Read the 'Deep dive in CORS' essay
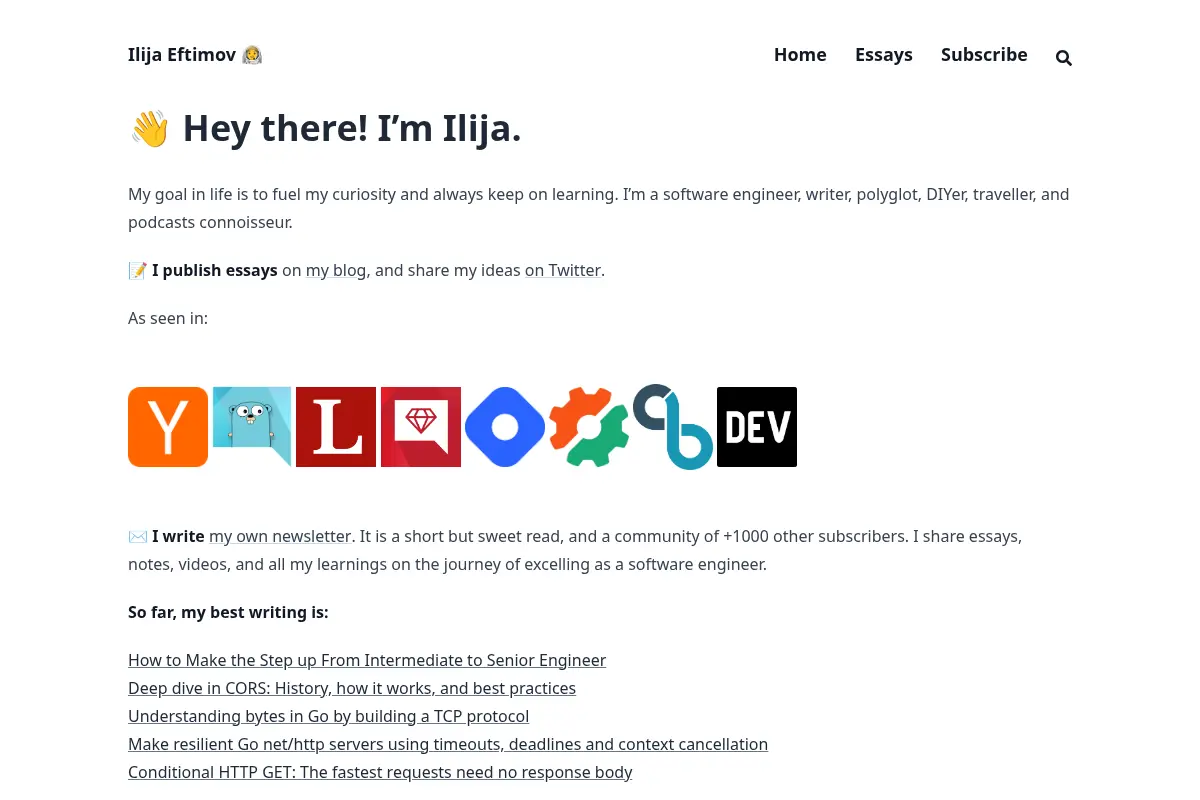This screenshot has width=1200, height=800. [352, 688]
